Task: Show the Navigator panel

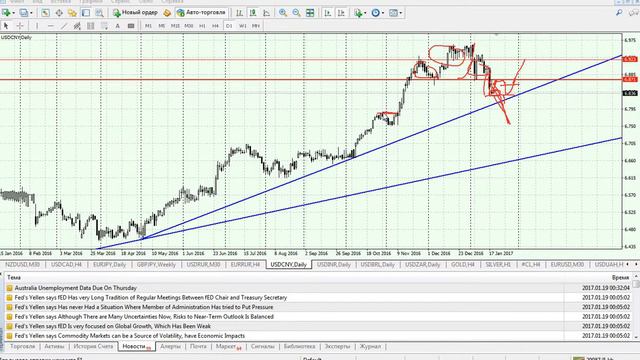Action: (x=72, y=13)
